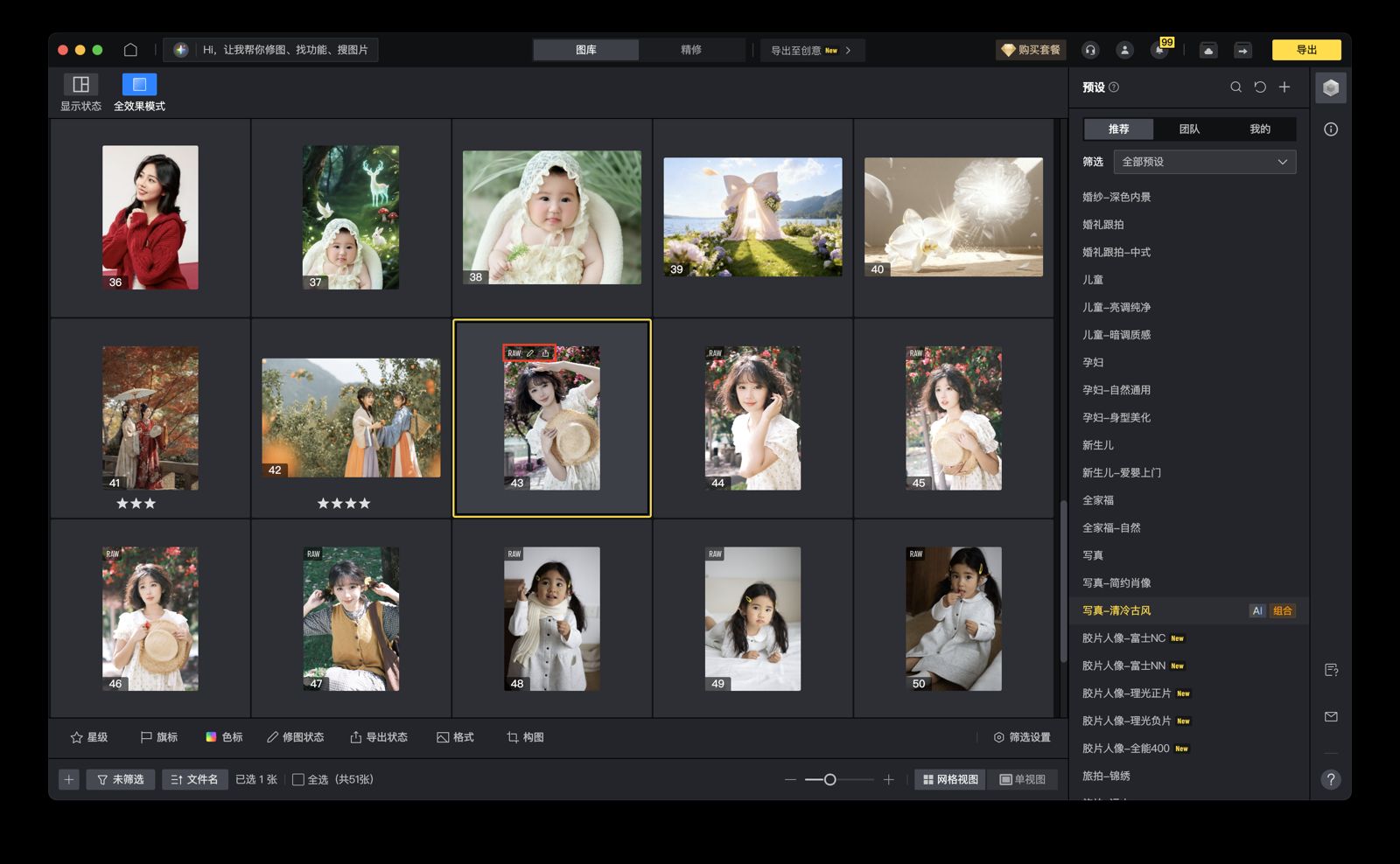Open the customer service headset icon
Image resolution: width=1400 pixels, height=864 pixels.
[1090, 50]
